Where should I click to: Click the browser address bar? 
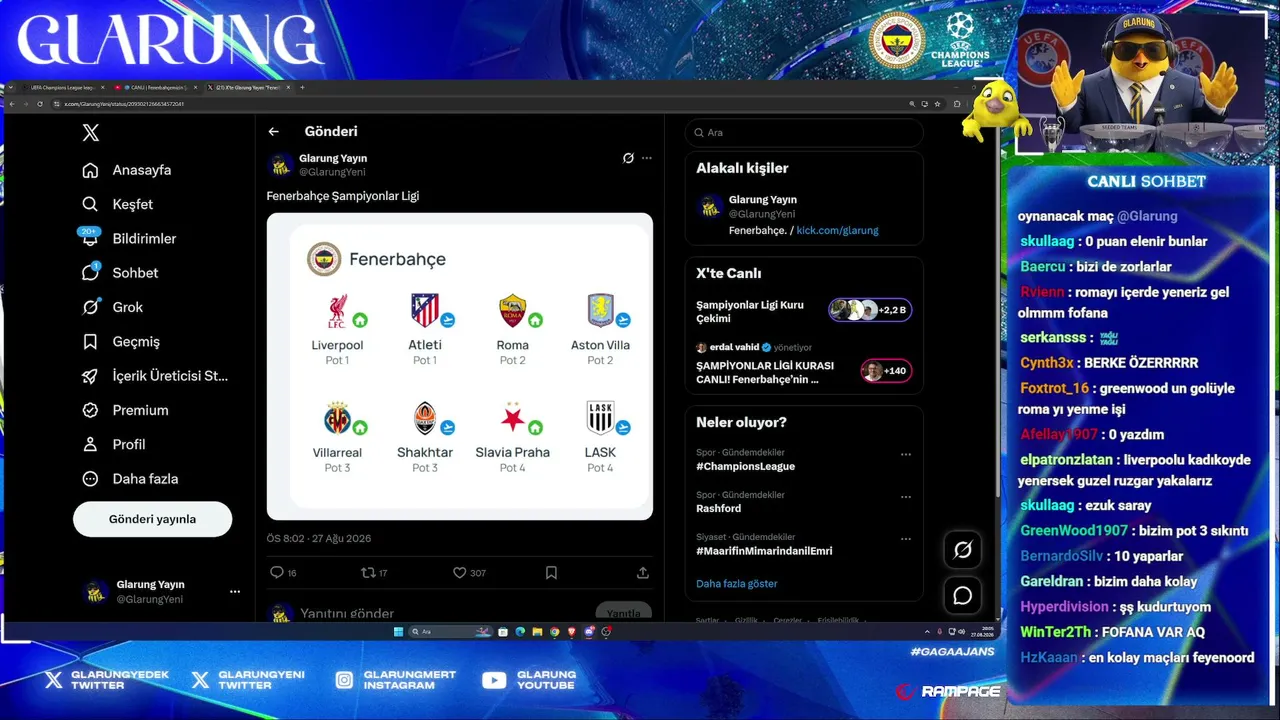480,104
